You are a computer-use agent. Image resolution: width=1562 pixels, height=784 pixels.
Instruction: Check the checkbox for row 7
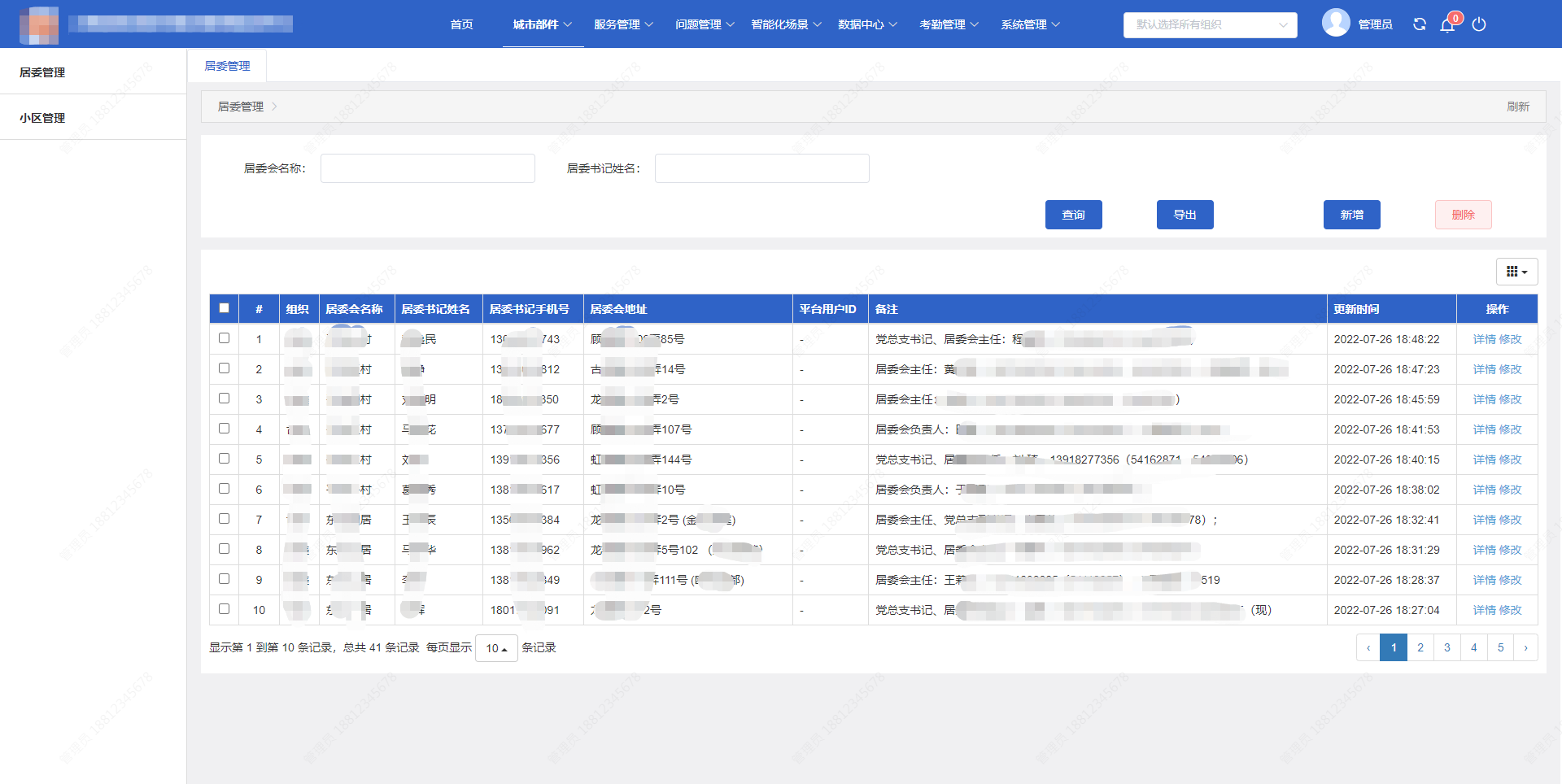pos(224,519)
